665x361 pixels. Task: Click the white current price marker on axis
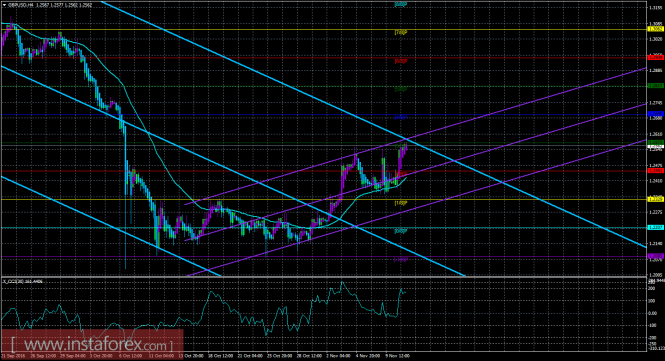[x=655, y=146]
